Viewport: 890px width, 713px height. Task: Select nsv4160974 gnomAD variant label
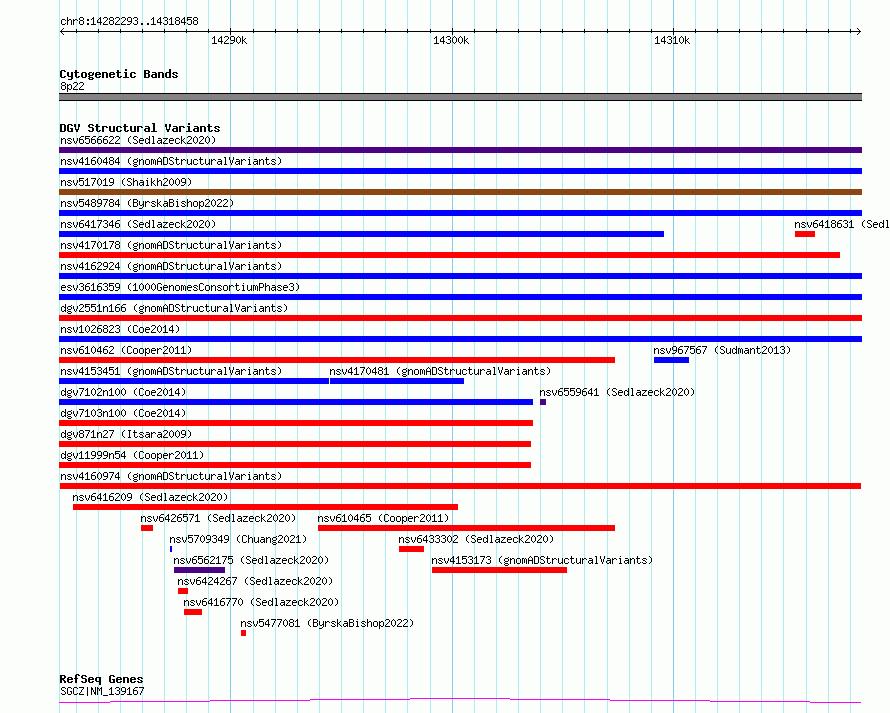171,476
